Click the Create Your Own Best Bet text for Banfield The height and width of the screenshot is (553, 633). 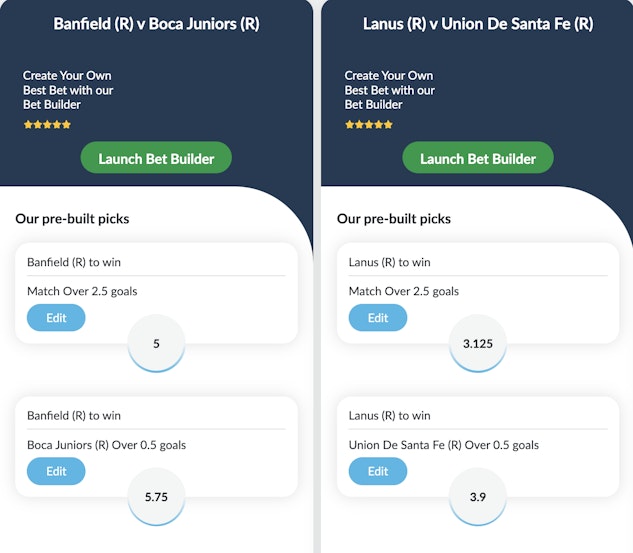[68, 90]
